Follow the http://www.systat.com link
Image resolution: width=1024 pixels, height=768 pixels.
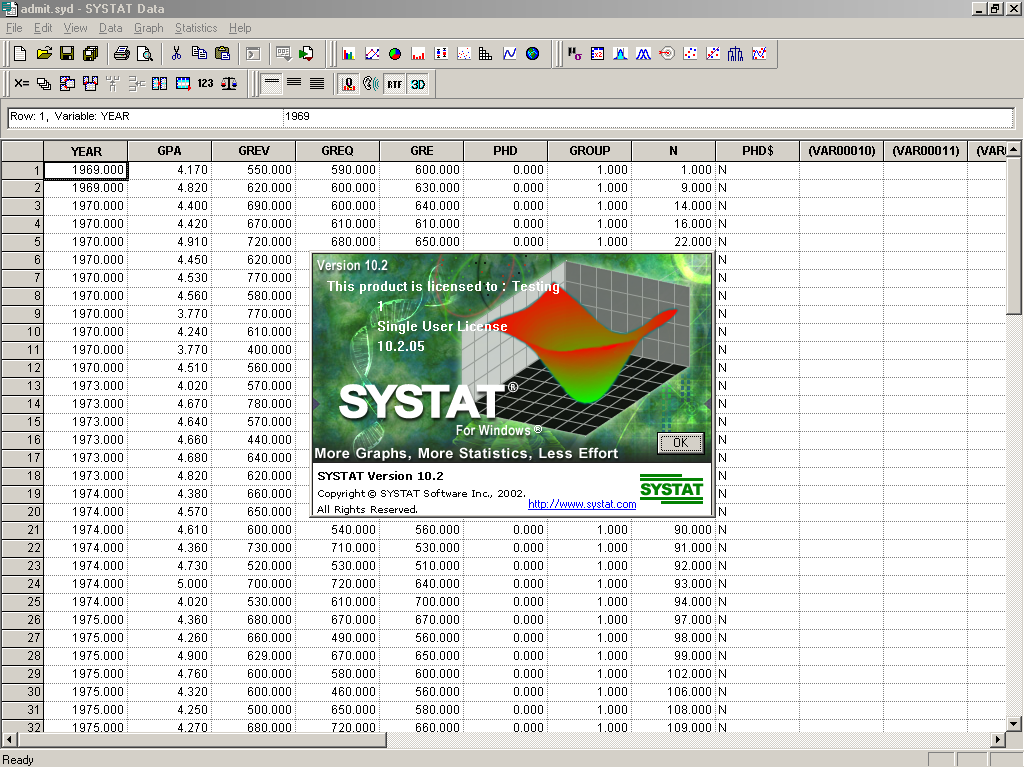[582, 504]
